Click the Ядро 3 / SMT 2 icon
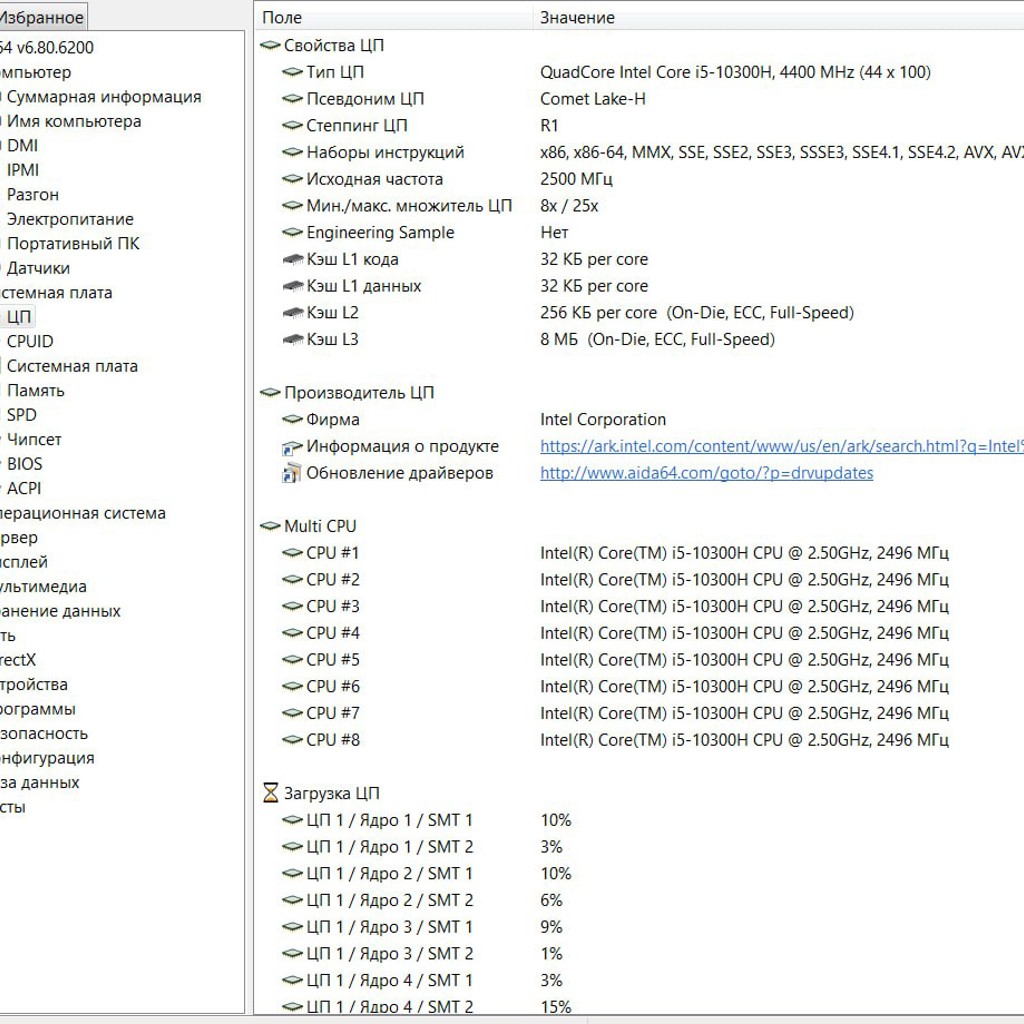The image size is (1024, 1024). coord(292,953)
